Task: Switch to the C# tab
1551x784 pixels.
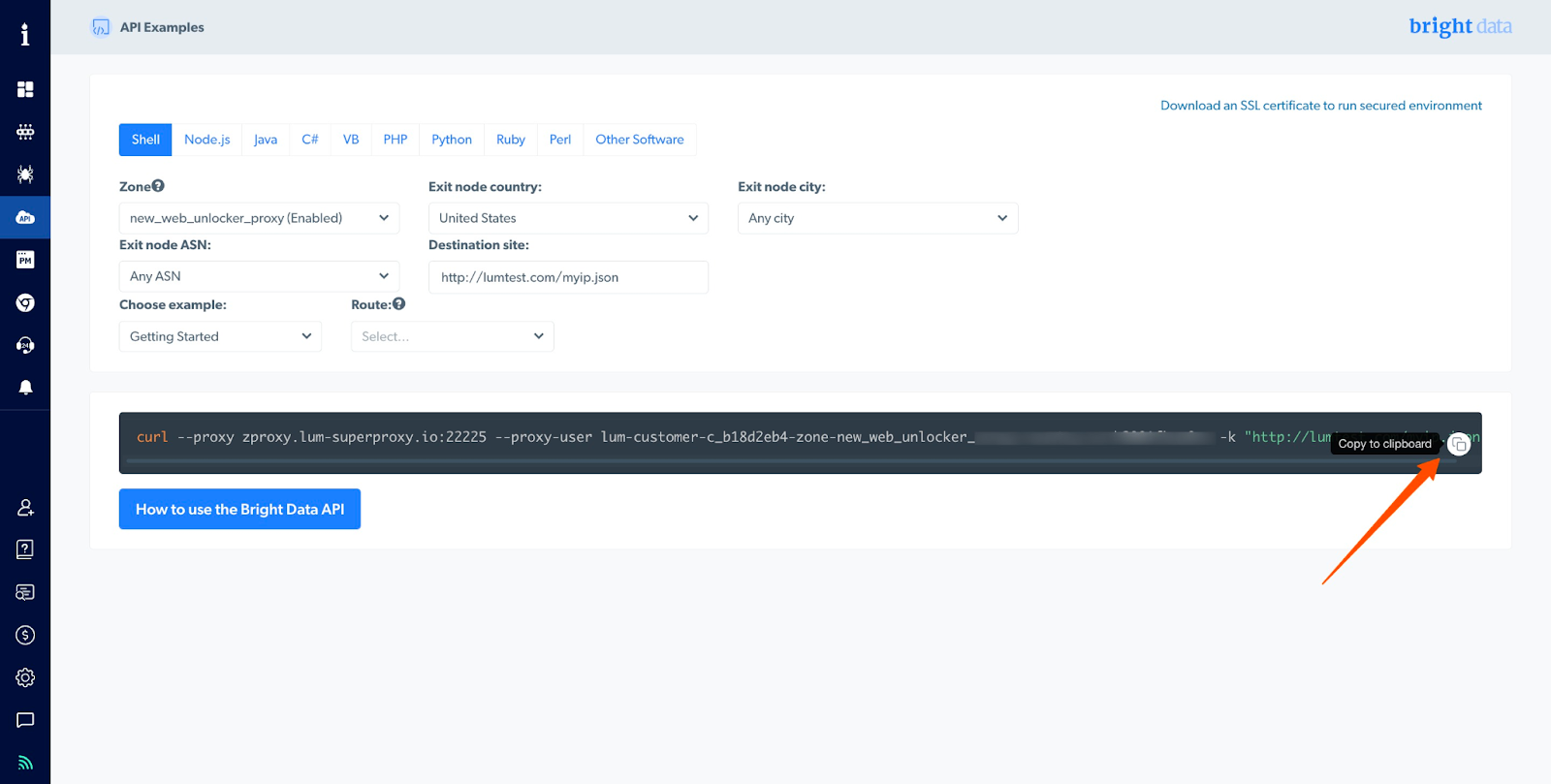Action: tap(310, 140)
